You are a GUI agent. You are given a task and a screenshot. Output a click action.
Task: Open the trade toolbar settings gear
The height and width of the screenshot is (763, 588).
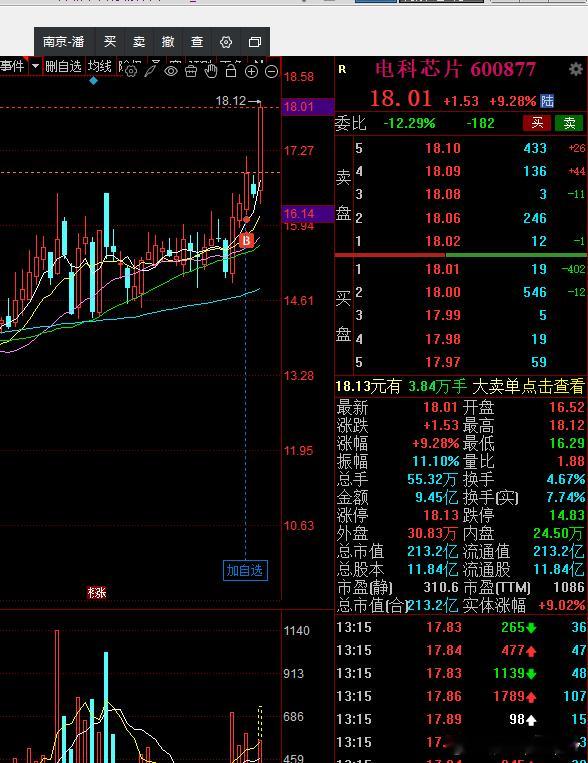point(226,42)
